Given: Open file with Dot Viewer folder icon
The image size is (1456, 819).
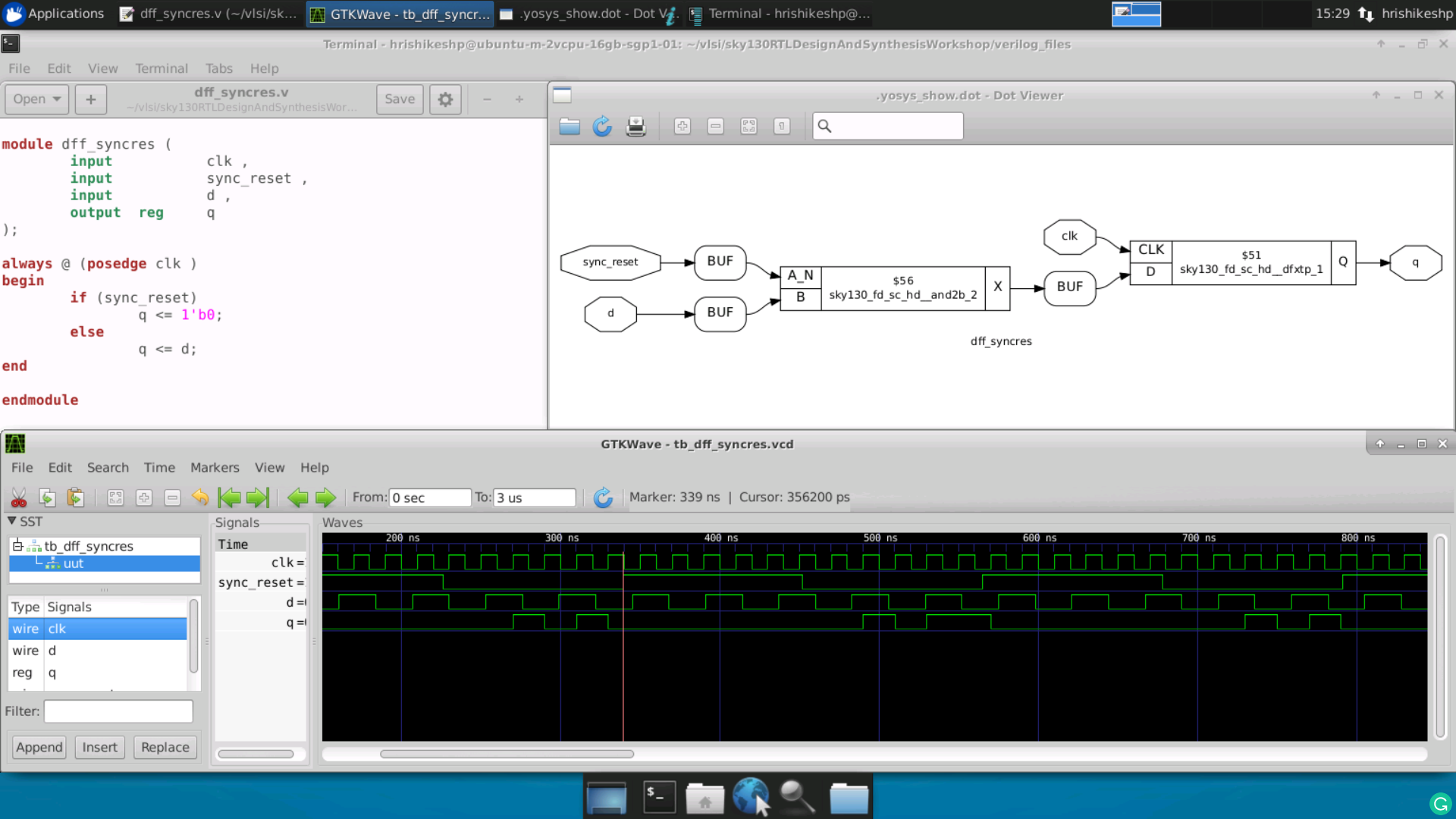Looking at the screenshot, I should pos(570,126).
